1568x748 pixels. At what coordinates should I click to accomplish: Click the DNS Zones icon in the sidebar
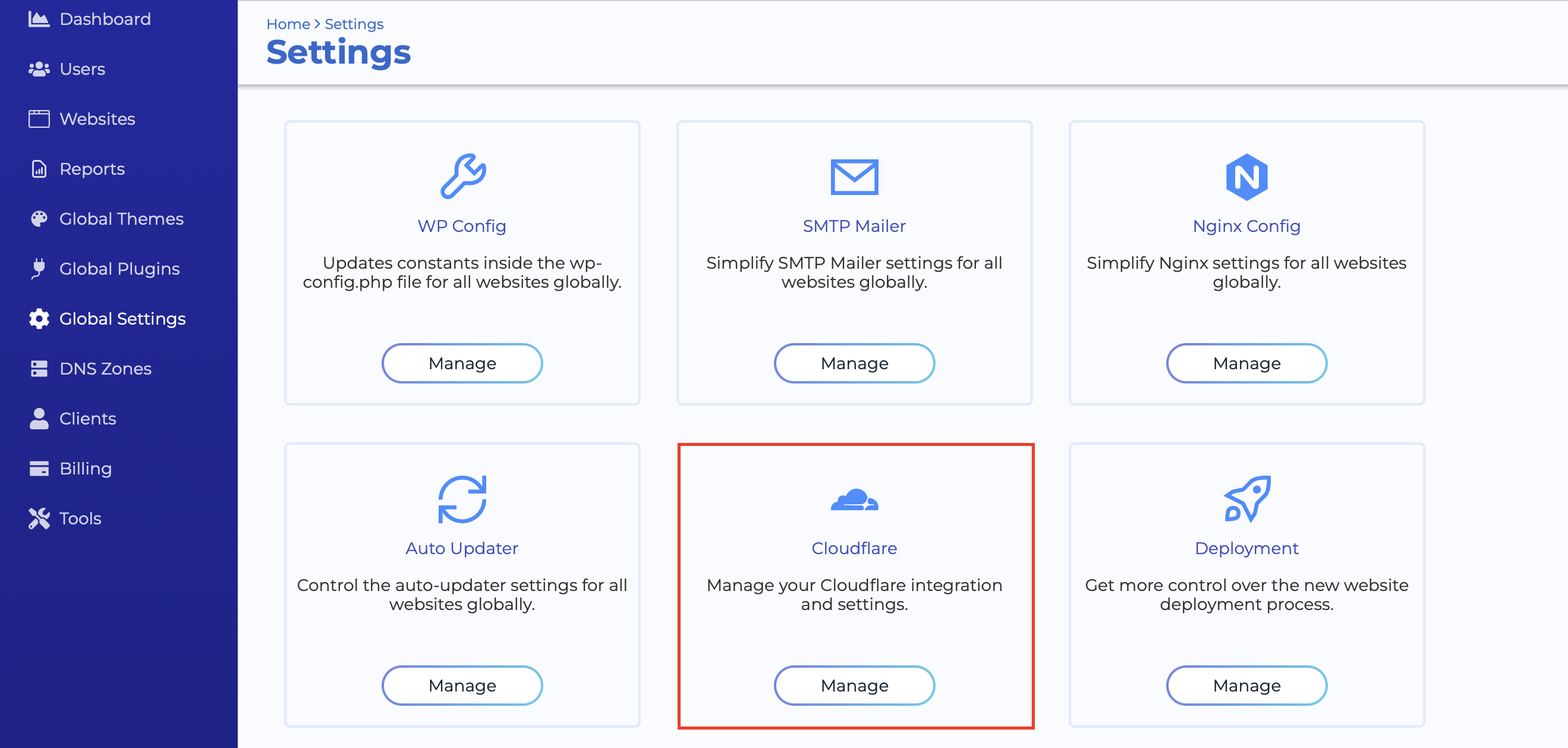point(39,368)
